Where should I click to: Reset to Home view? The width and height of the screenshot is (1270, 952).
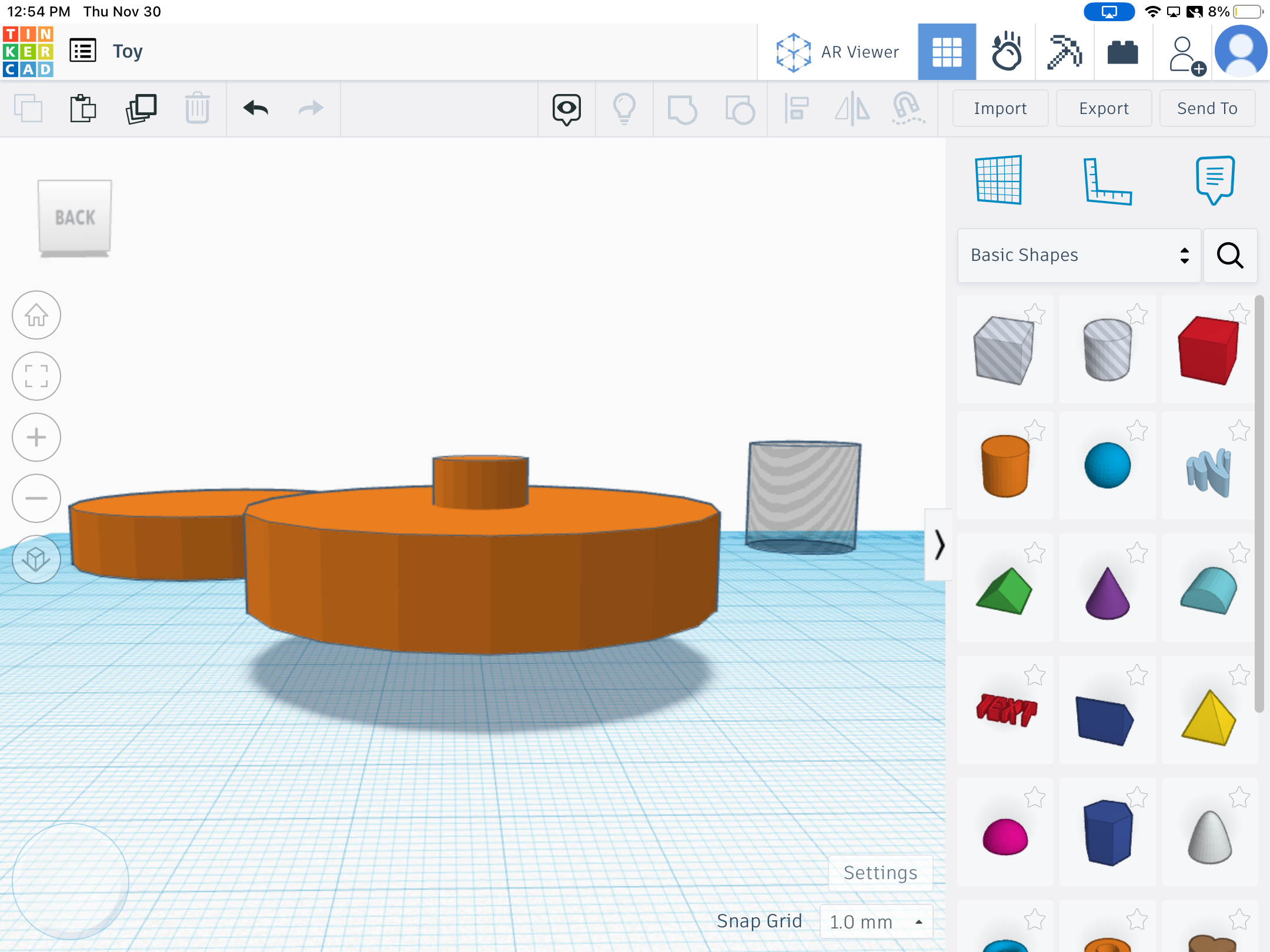click(36, 315)
